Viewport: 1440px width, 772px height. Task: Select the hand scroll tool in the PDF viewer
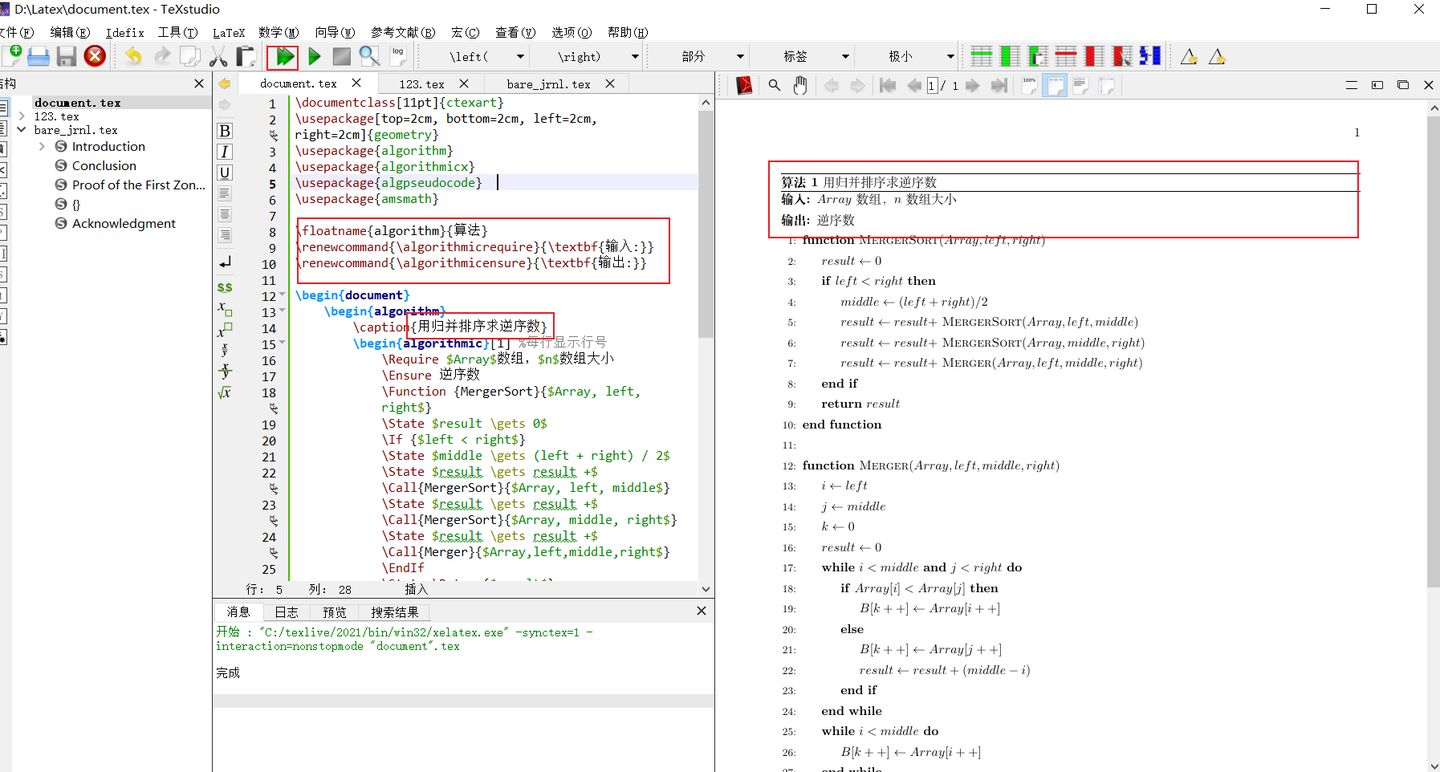800,86
